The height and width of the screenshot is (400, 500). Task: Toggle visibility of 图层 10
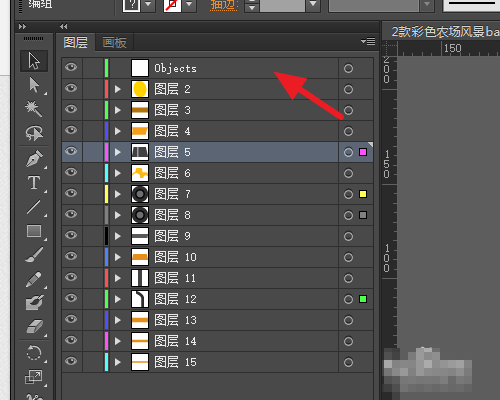(x=71, y=256)
